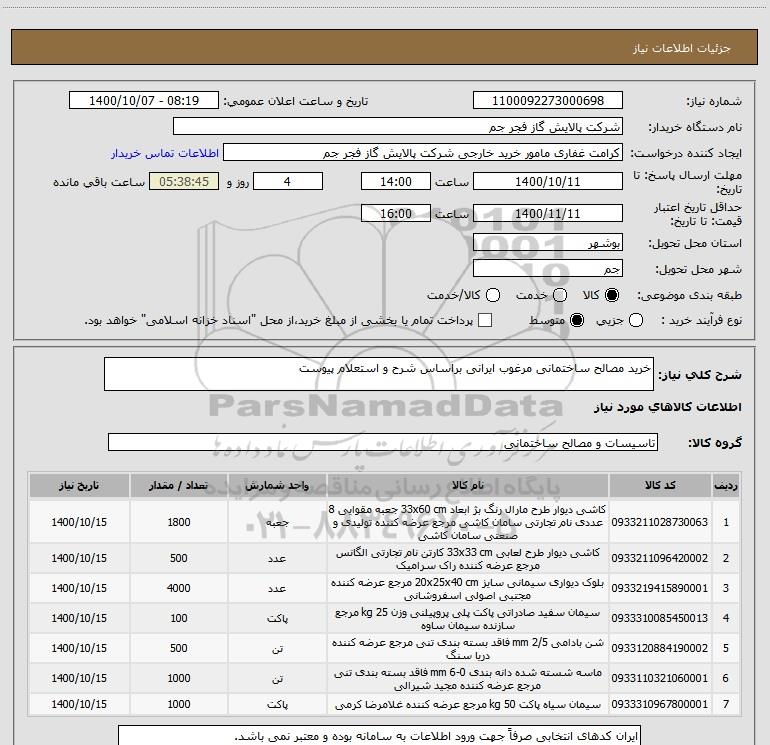This screenshot has height=745, width=770.
Task: Select the خدمت radio button
Action: (560, 295)
